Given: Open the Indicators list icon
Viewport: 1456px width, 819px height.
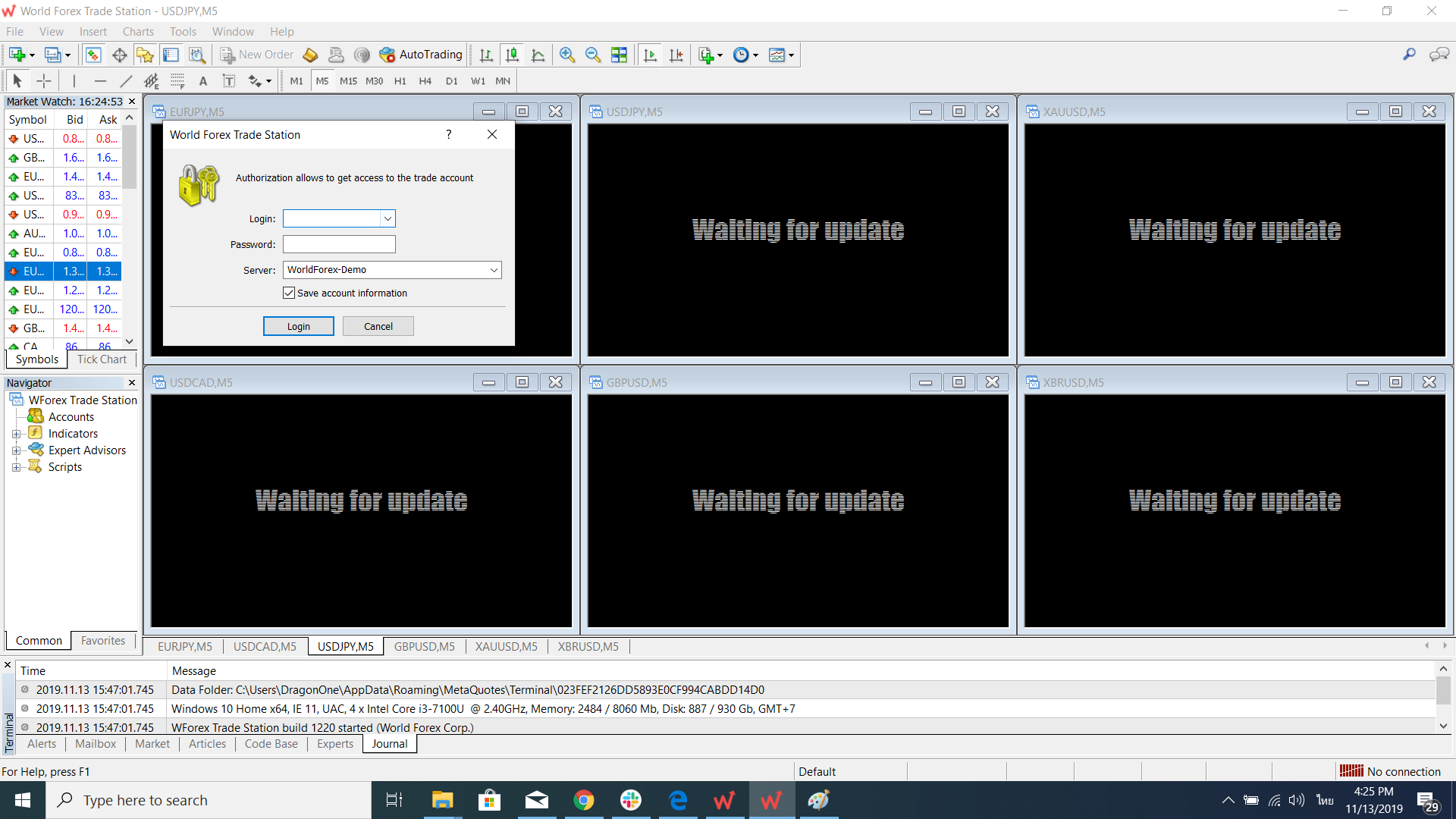Looking at the screenshot, I should pyautogui.click(x=706, y=55).
